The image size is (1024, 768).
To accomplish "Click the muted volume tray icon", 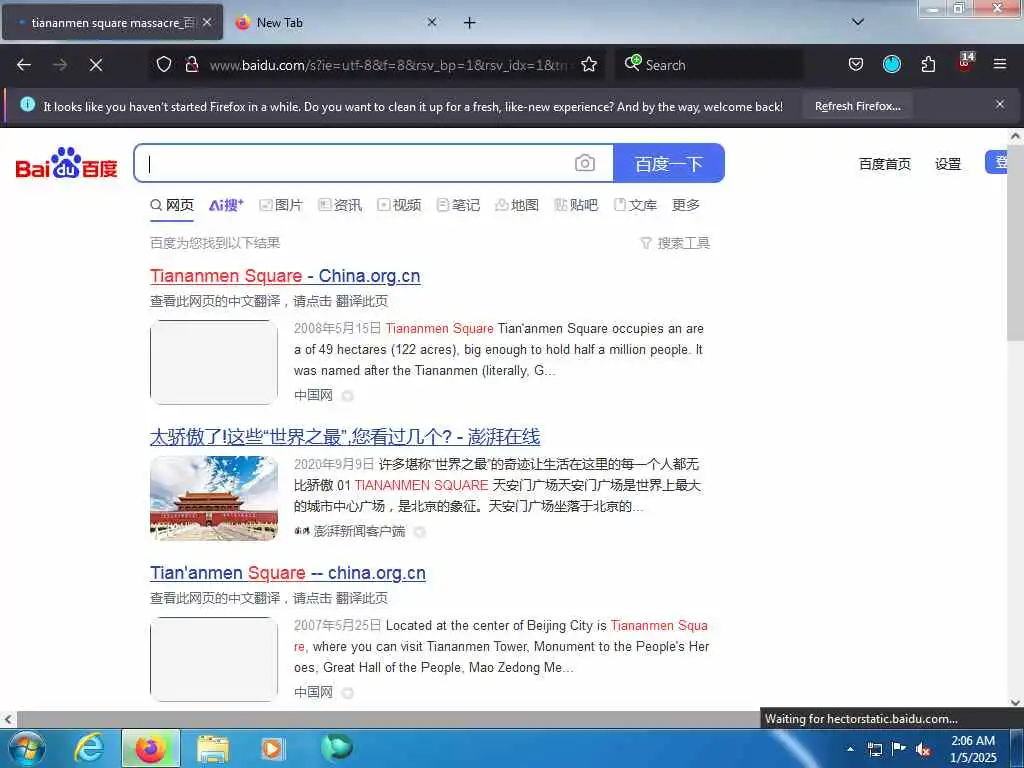I will (x=923, y=749).
